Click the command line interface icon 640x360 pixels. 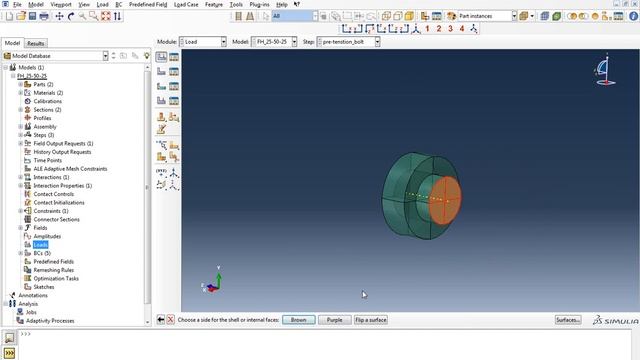9,353
